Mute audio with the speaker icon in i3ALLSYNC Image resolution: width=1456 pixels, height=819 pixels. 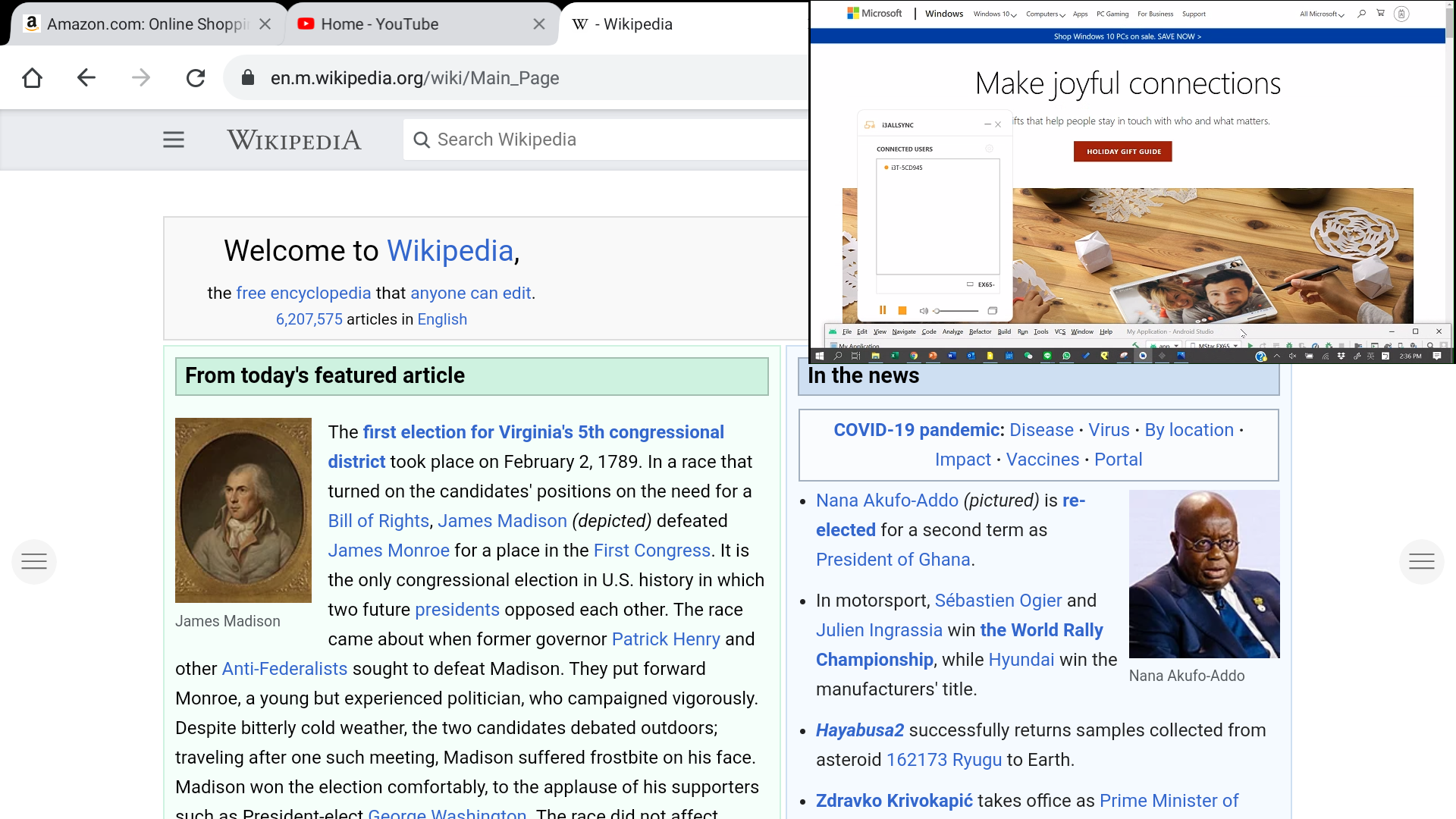923,310
